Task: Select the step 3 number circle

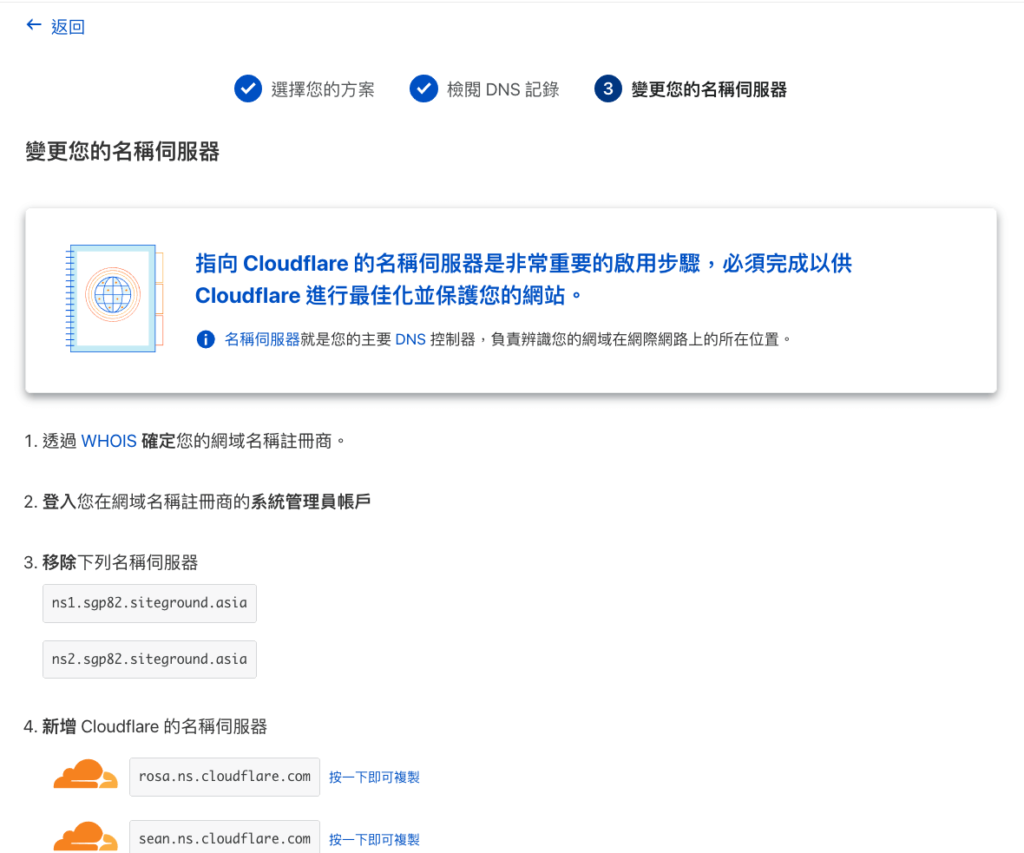Action: (608, 89)
